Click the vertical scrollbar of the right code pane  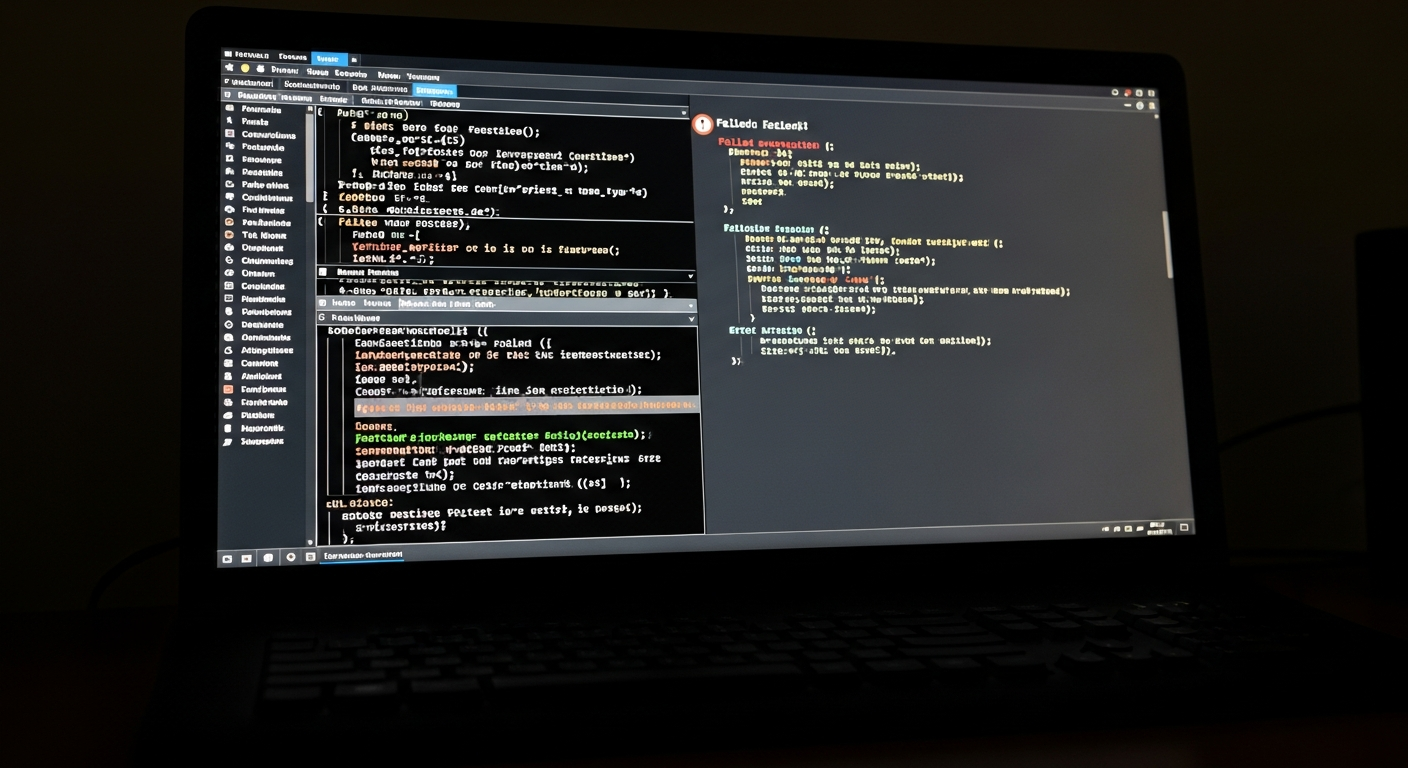(1167, 245)
